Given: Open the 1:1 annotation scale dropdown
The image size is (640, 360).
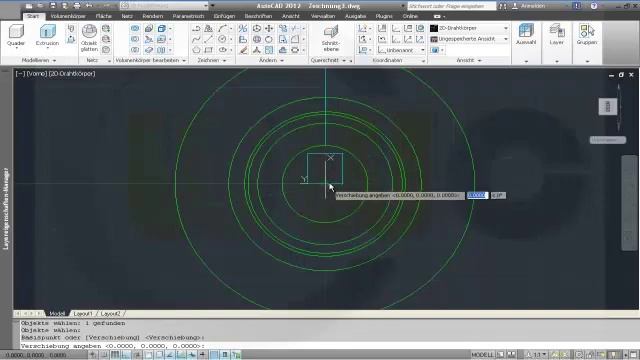Looking at the screenshot, I should tap(536, 355).
